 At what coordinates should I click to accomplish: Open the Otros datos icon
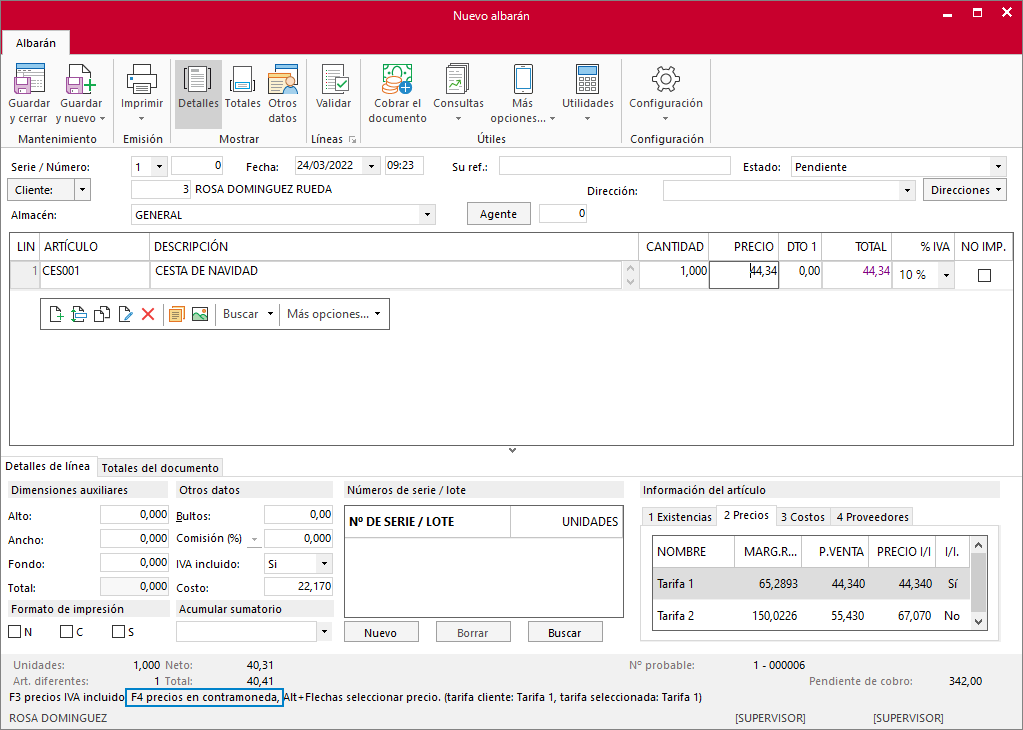tap(282, 79)
